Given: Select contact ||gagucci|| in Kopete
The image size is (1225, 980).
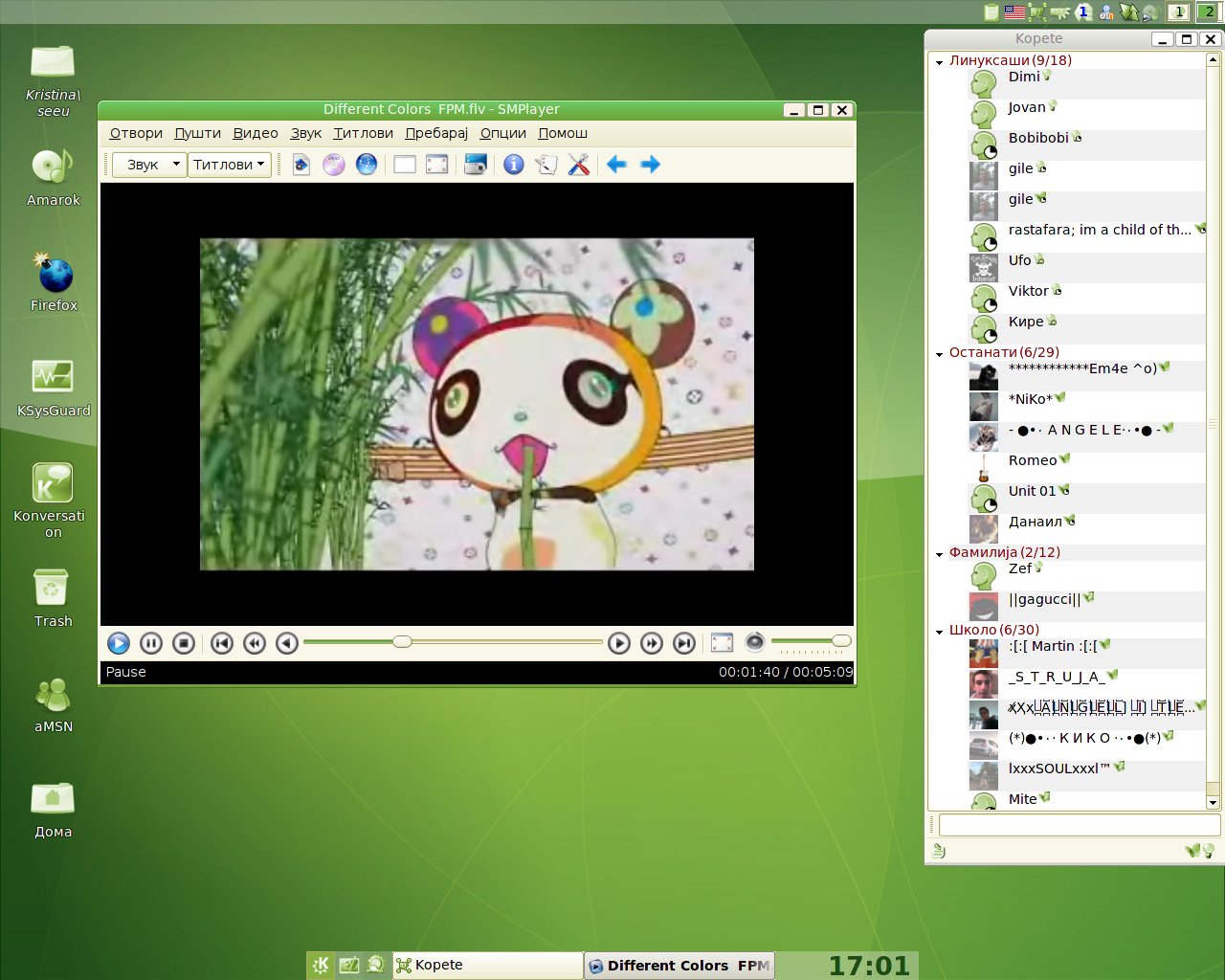Looking at the screenshot, I should click(x=1086, y=605).
